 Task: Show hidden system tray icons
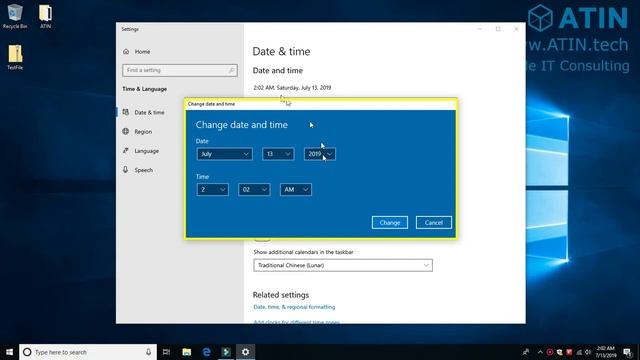540,352
